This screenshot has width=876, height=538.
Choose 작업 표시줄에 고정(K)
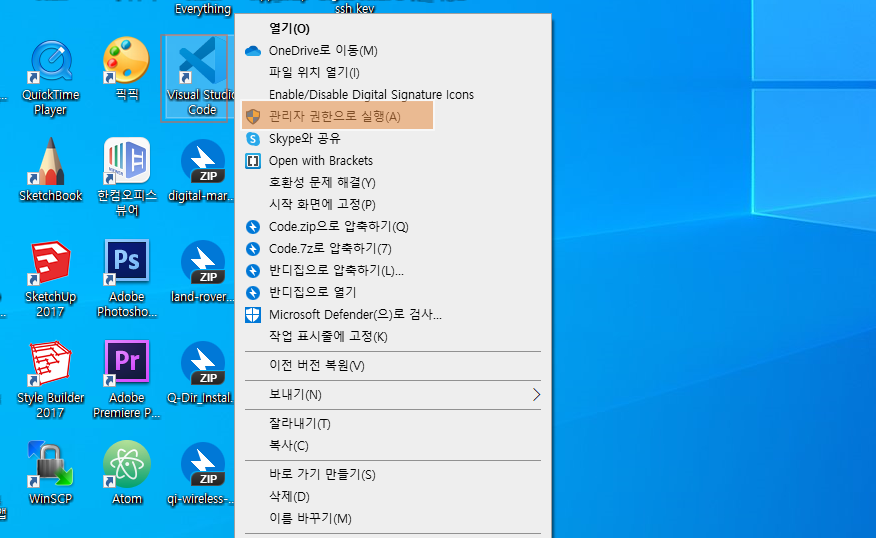click(x=393, y=336)
